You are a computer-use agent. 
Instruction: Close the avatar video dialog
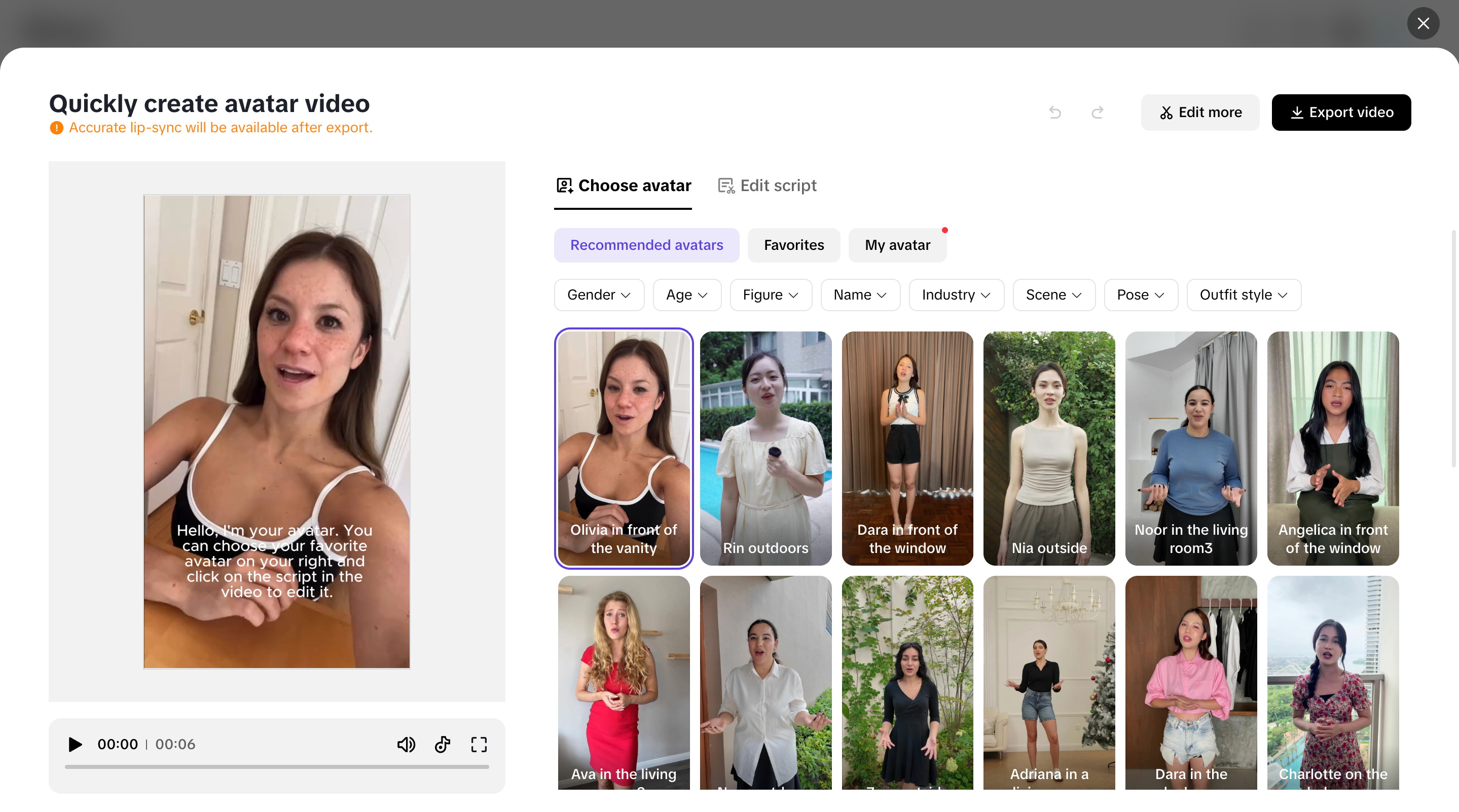tap(1422, 23)
